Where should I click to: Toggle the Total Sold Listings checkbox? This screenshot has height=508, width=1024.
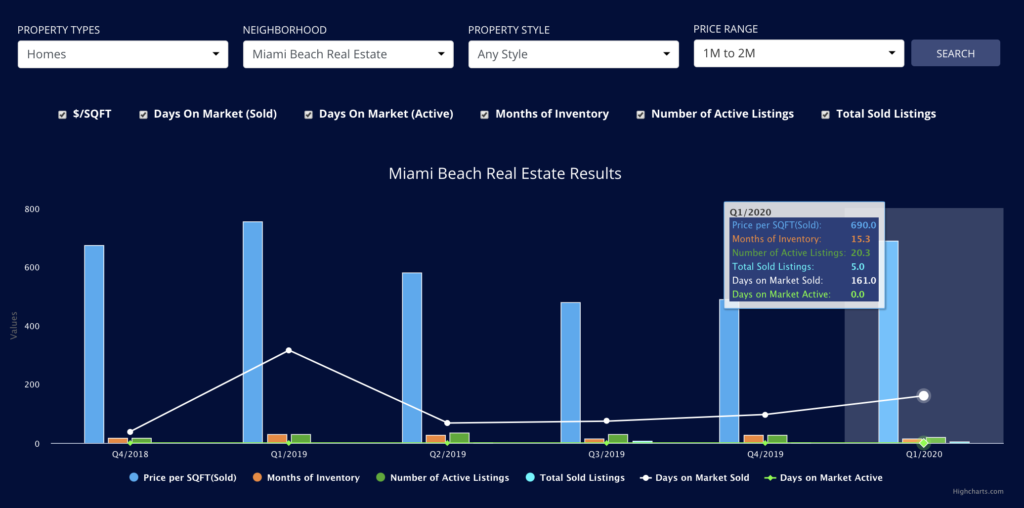pos(825,114)
